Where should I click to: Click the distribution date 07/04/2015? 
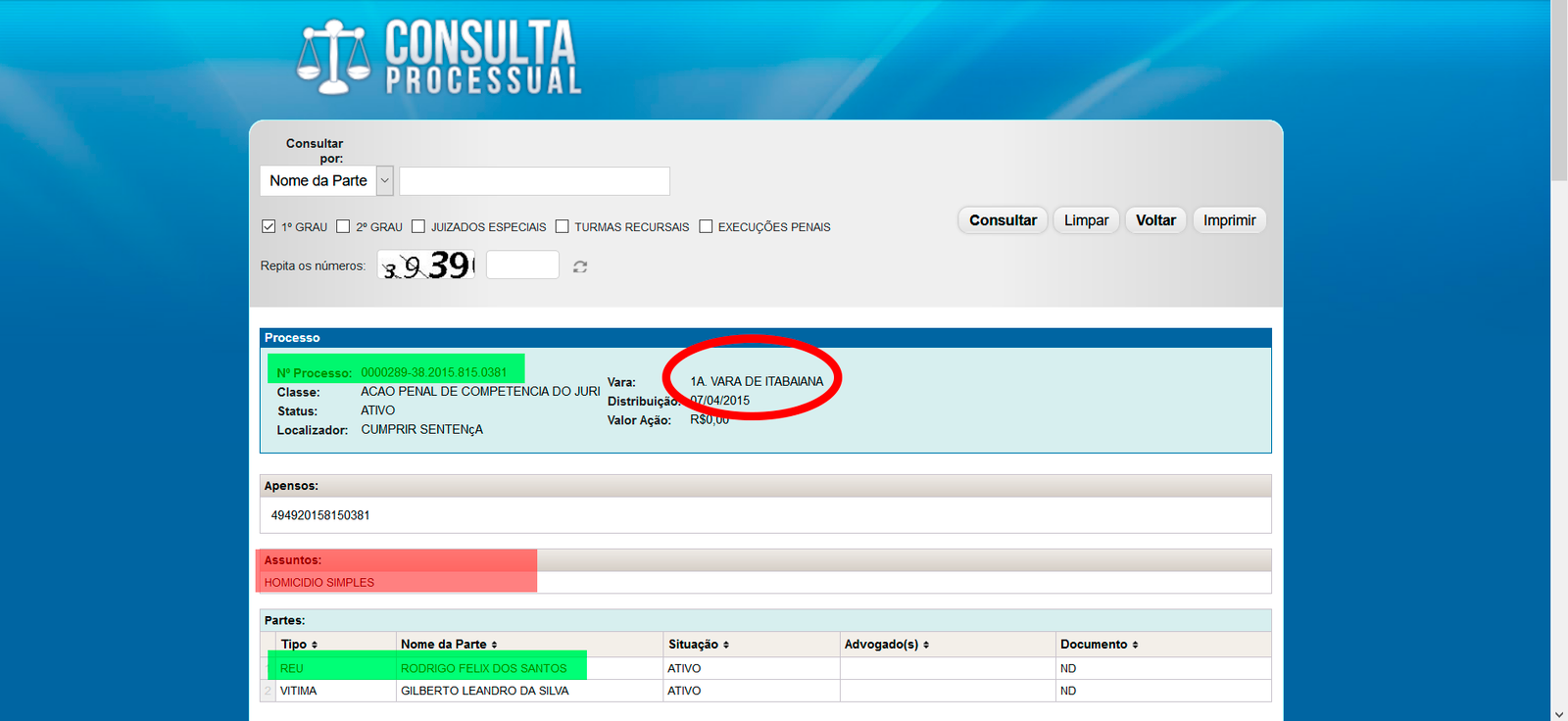click(720, 401)
